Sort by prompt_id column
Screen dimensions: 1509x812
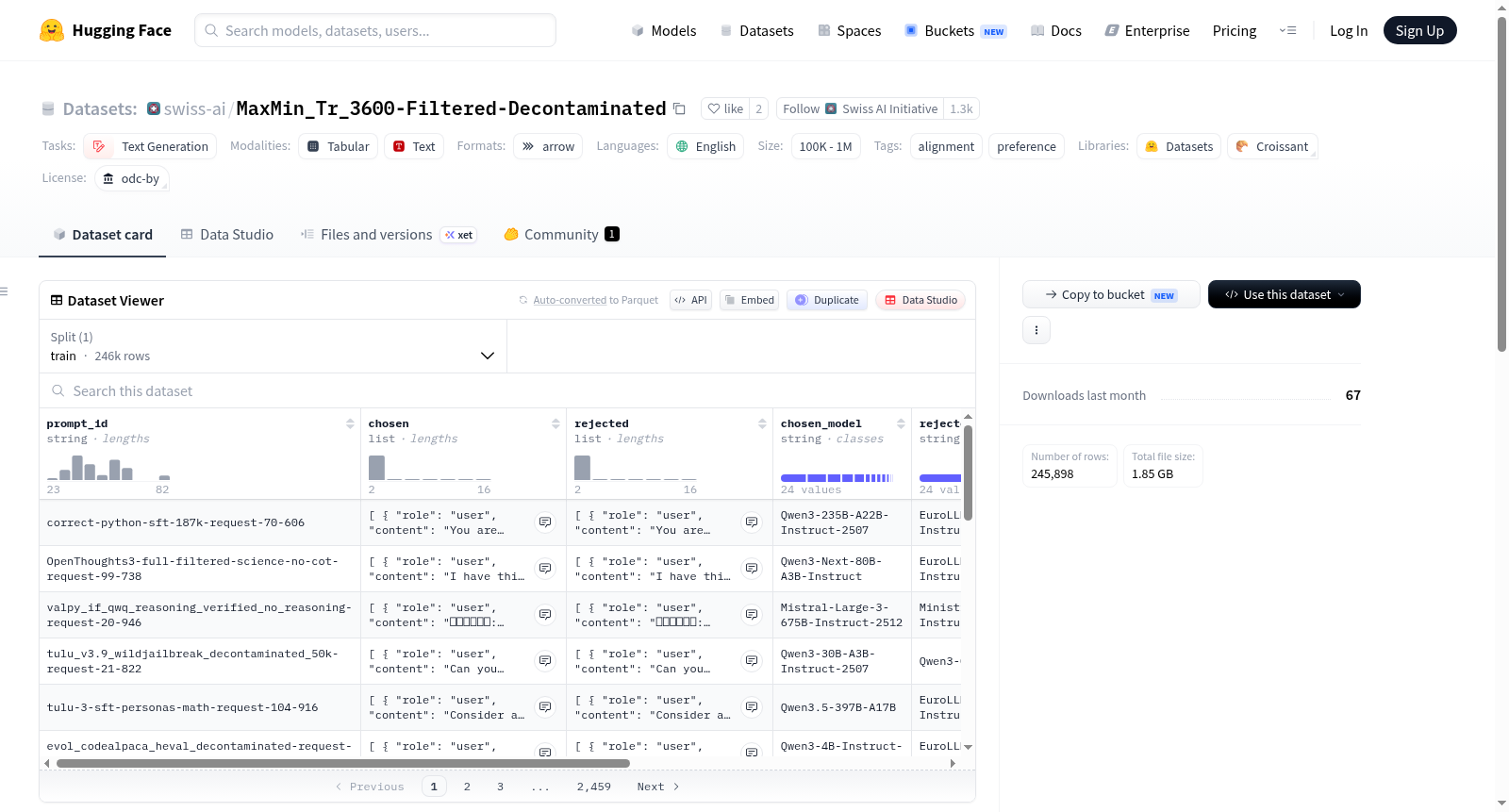coord(350,424)
